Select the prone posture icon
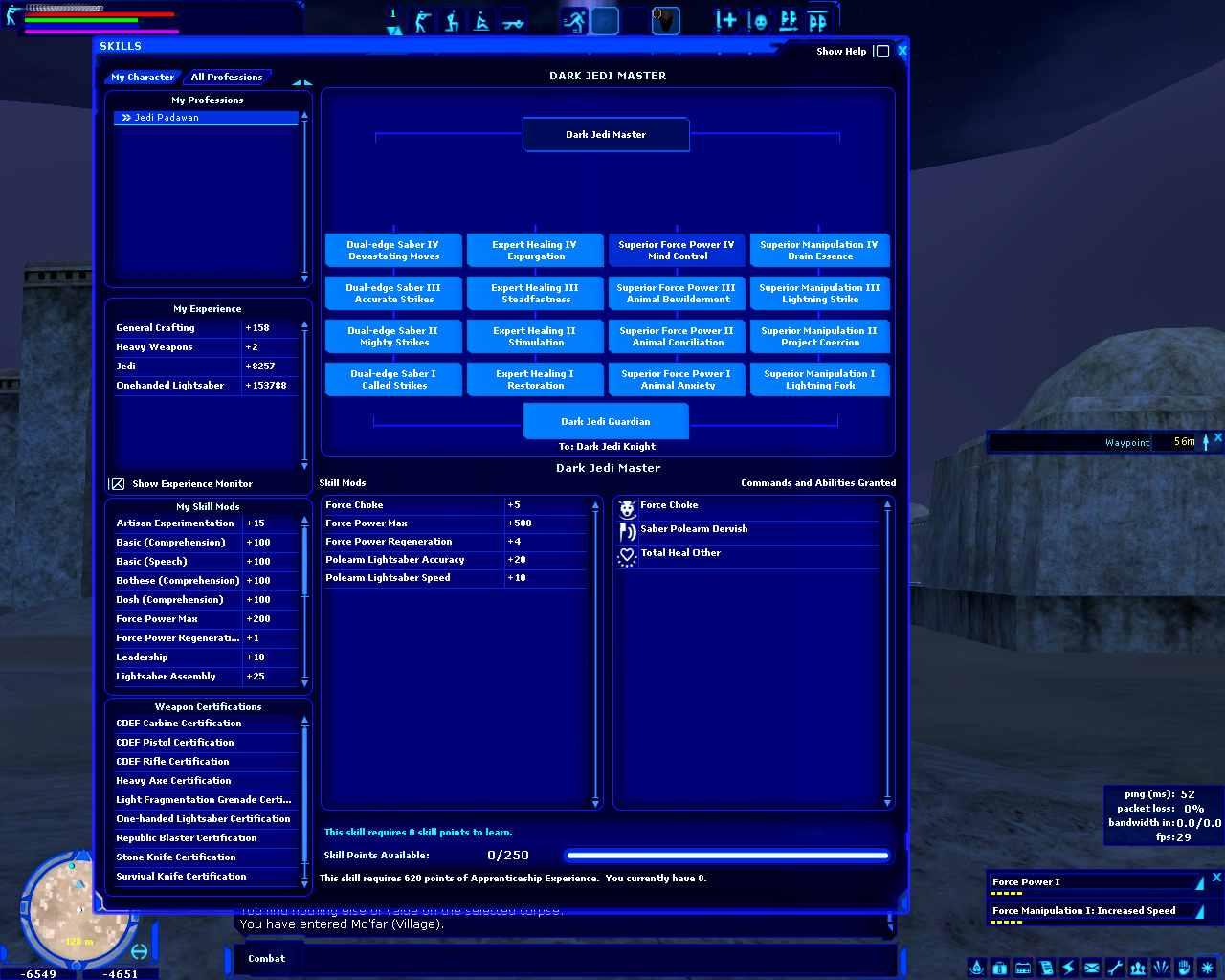 coord(513,21)
